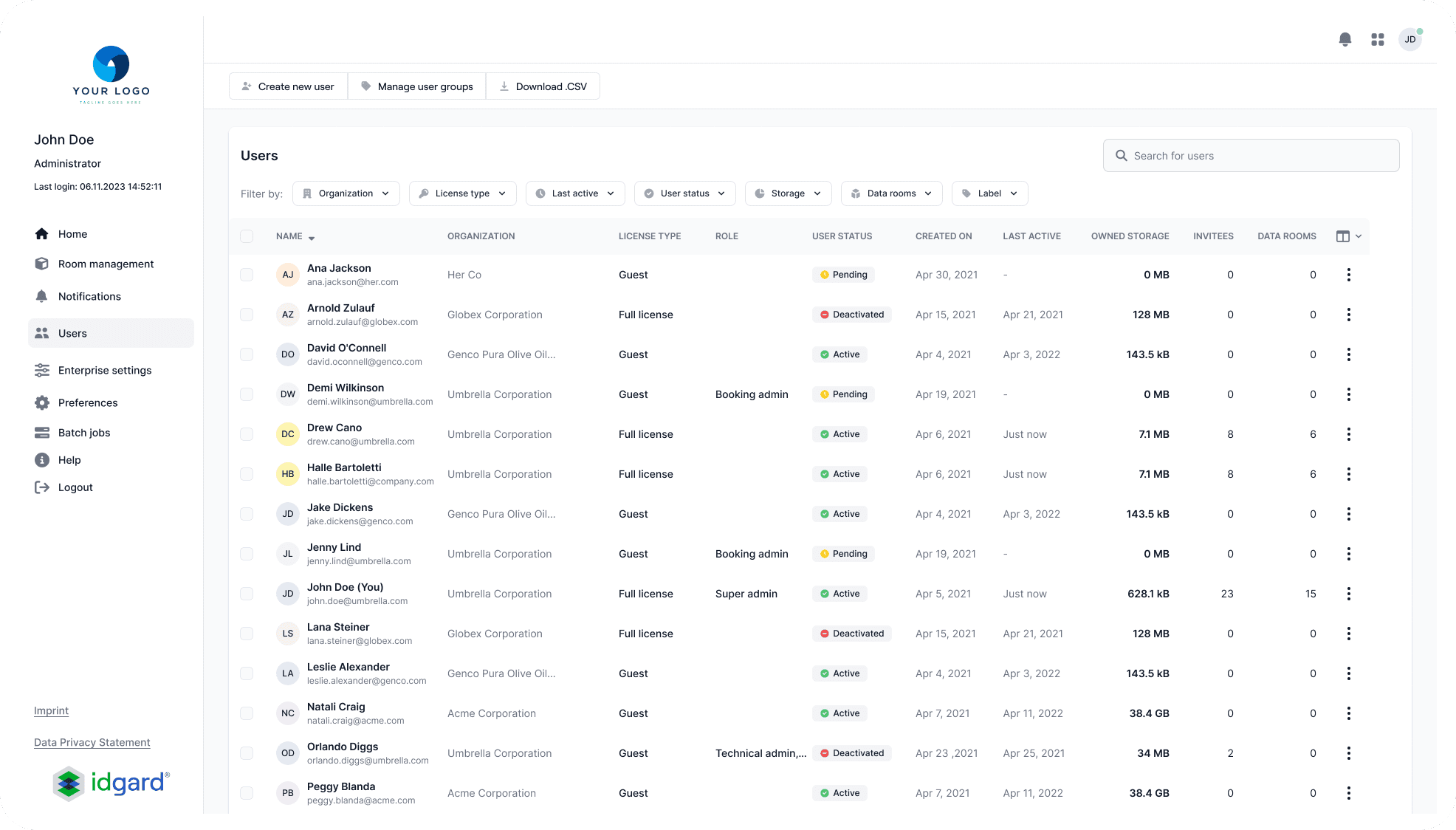Click the LS avatar of Lana Steiner
1456x830 pixels.
point(288,634)
